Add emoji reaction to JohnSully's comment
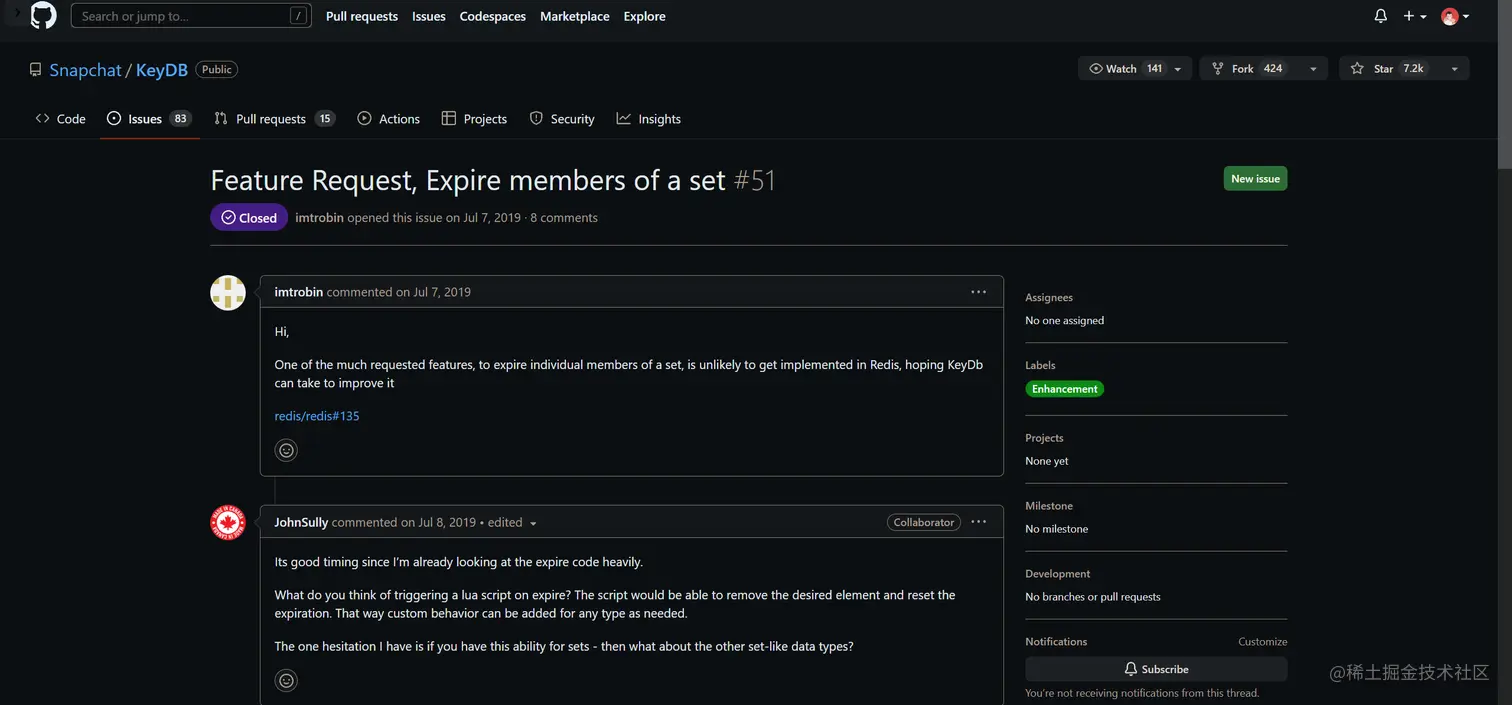Screen dimensions: 1512x705 (x=286, y=681)
